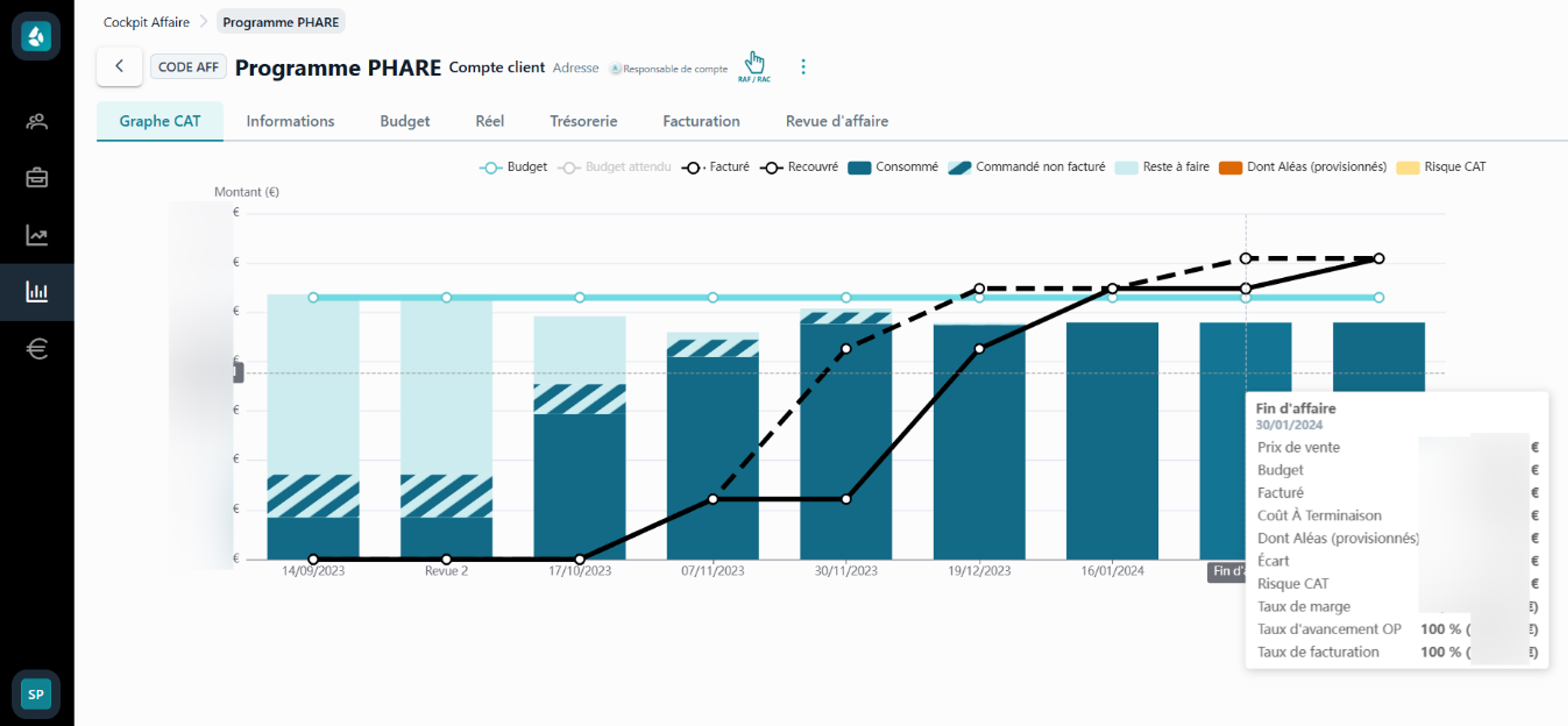Click the back chevron button
This screenshot has height=726, width=1568.
tap(119, 66)
